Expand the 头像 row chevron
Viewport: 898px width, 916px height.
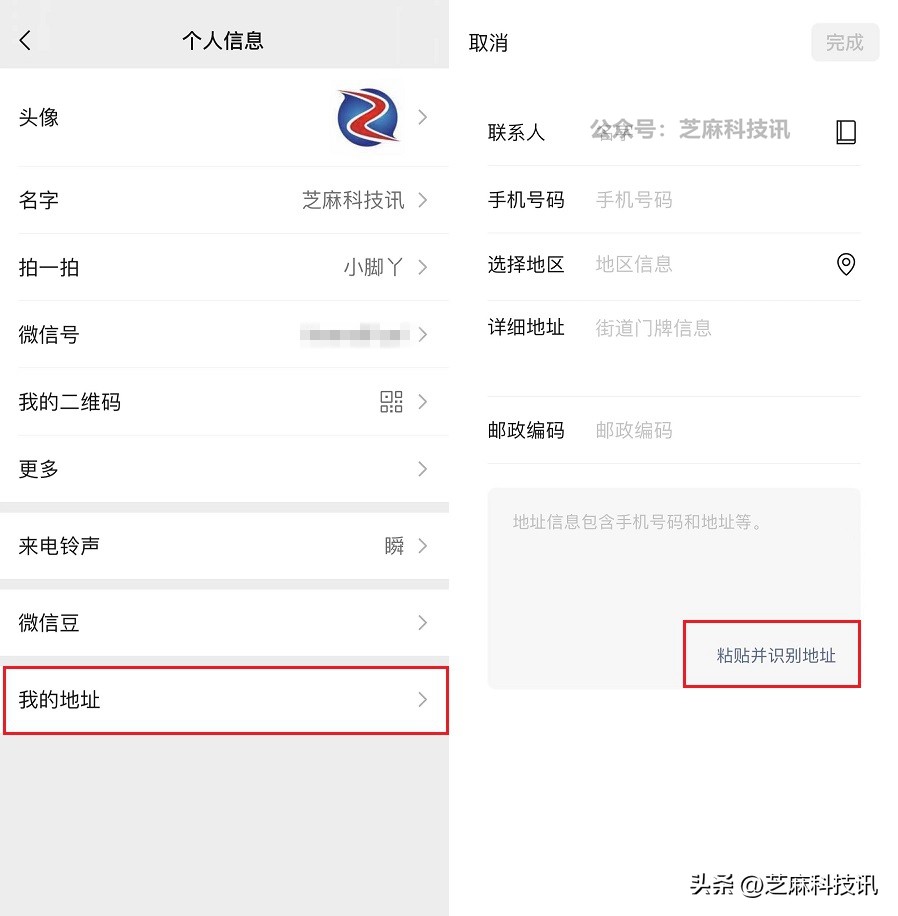(x=423, y=117)
